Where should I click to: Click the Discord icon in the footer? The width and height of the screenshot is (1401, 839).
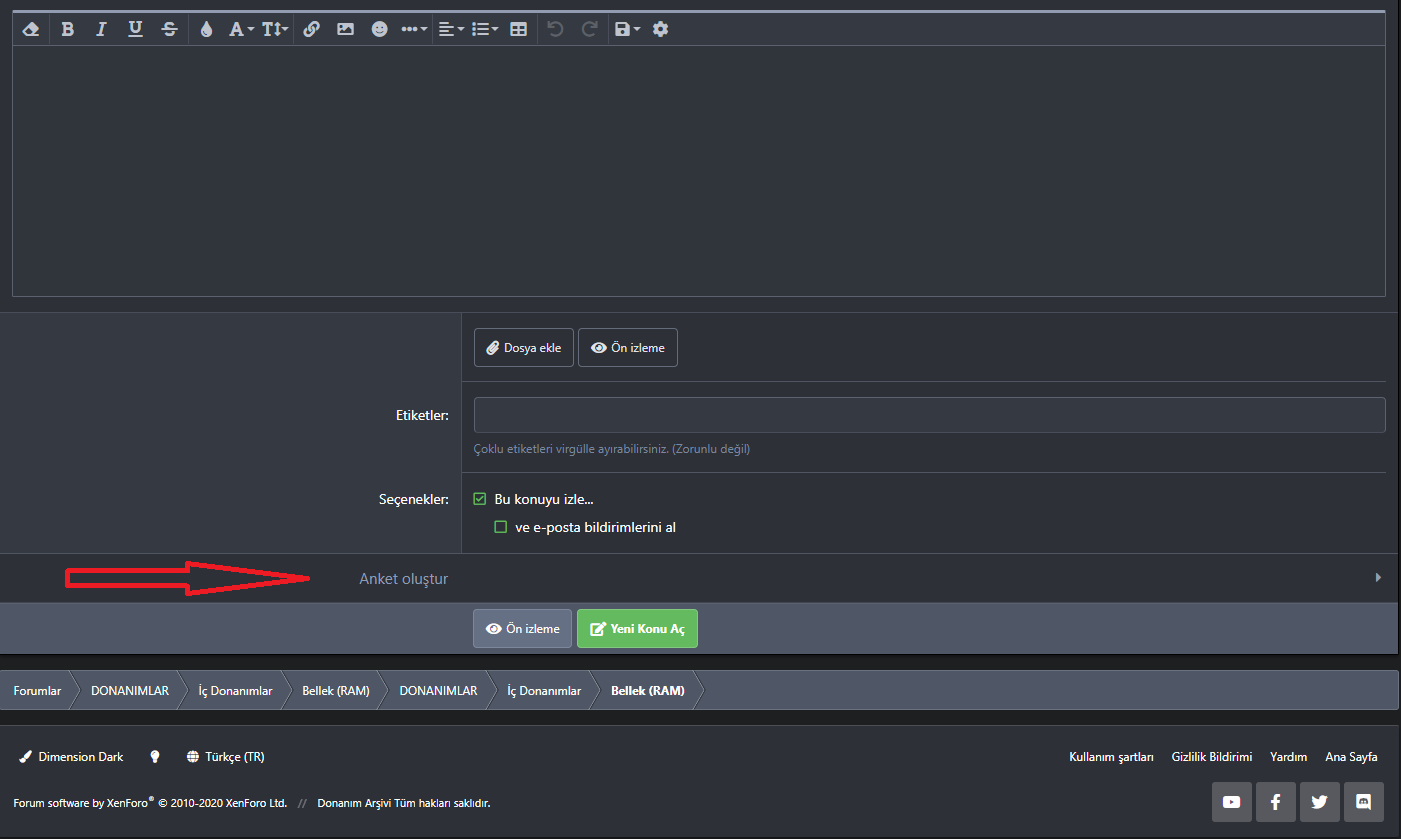(1364, 802)
